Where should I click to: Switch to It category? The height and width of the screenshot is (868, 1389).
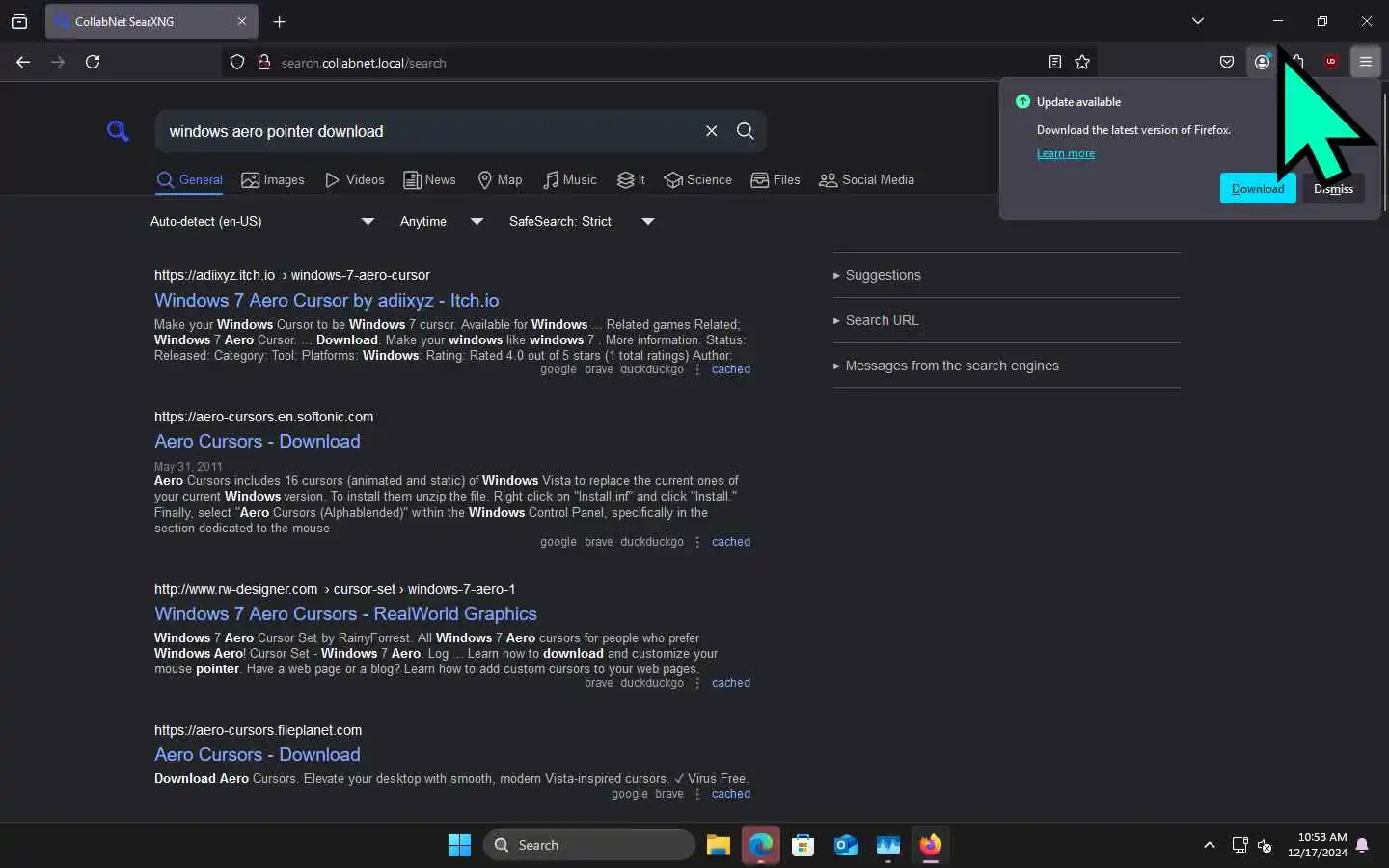click(631, 180)
